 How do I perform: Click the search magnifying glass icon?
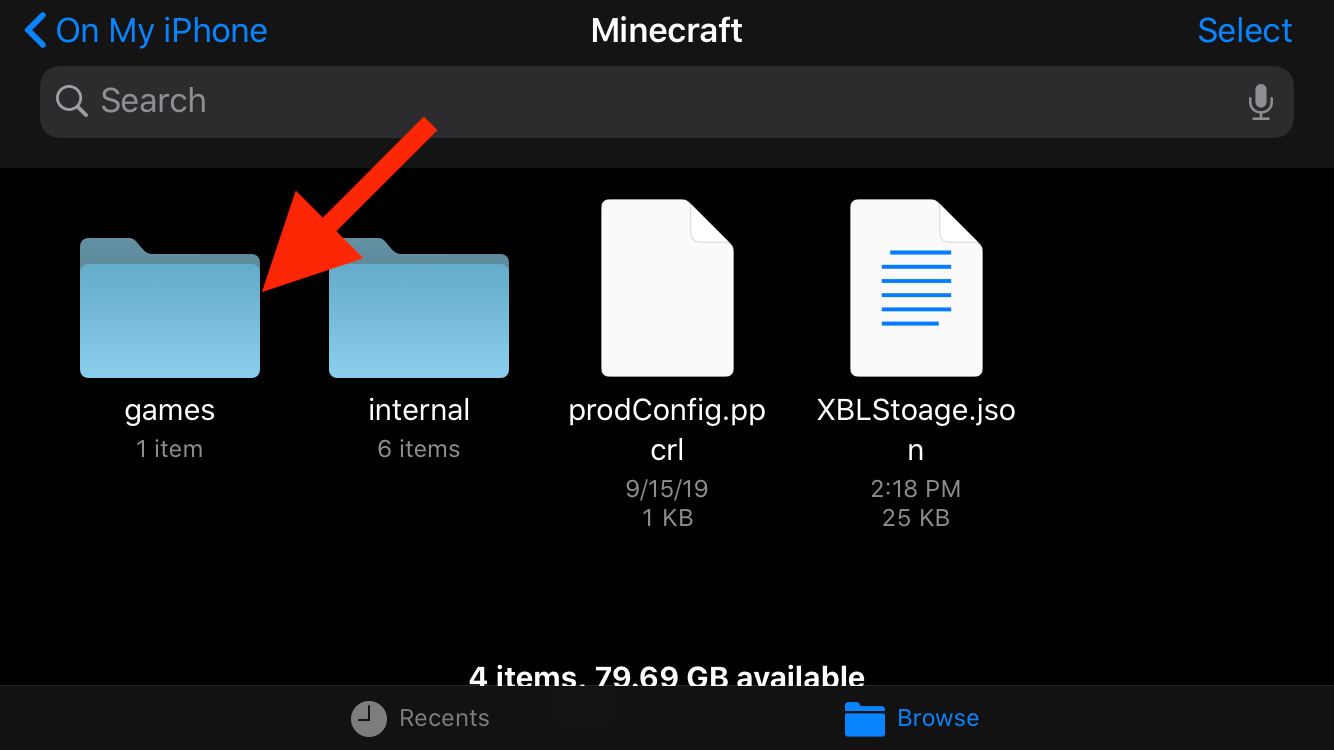point(71,101)
